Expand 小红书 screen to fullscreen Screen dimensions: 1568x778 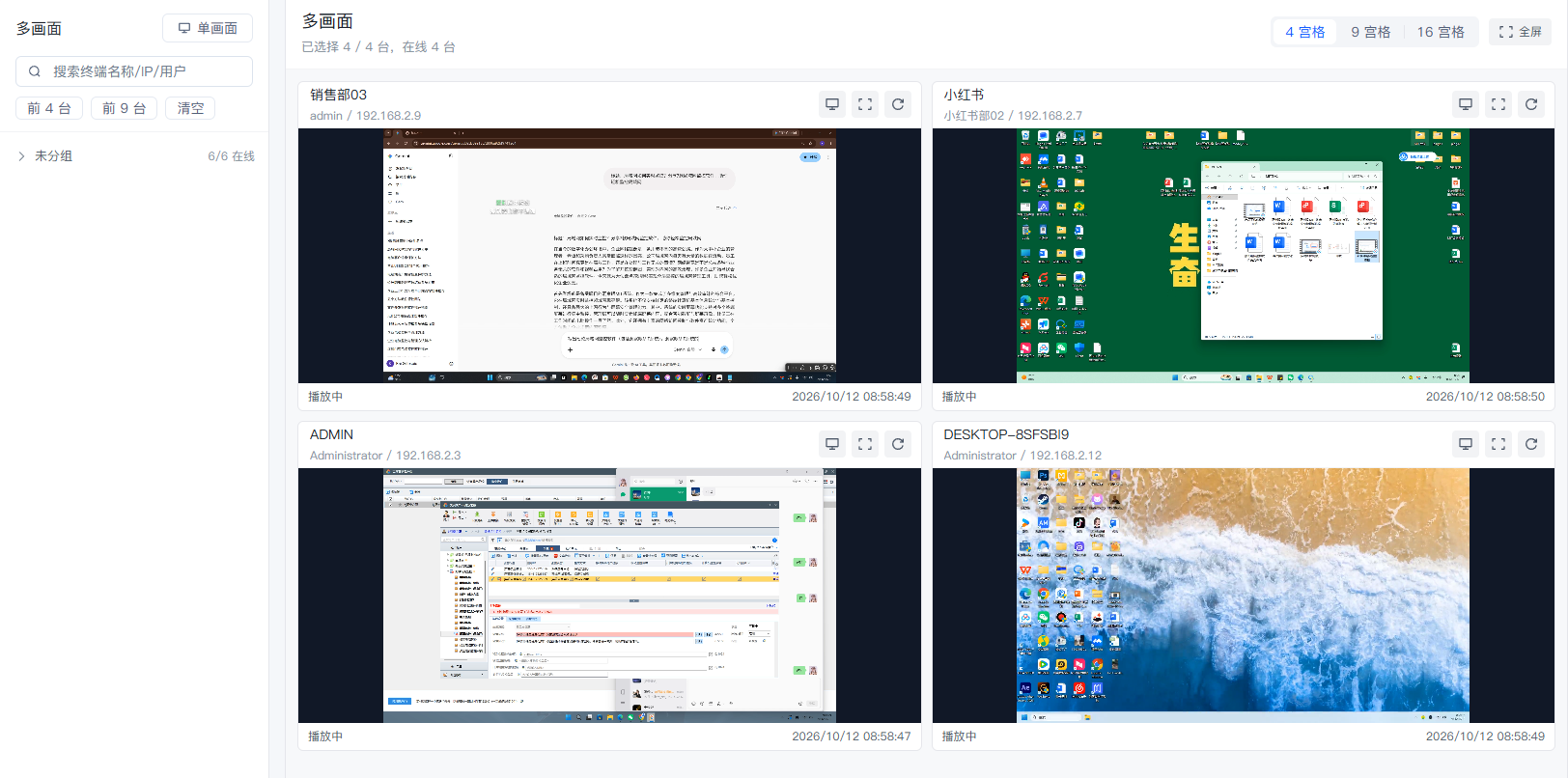click(x=1498, y=104)
